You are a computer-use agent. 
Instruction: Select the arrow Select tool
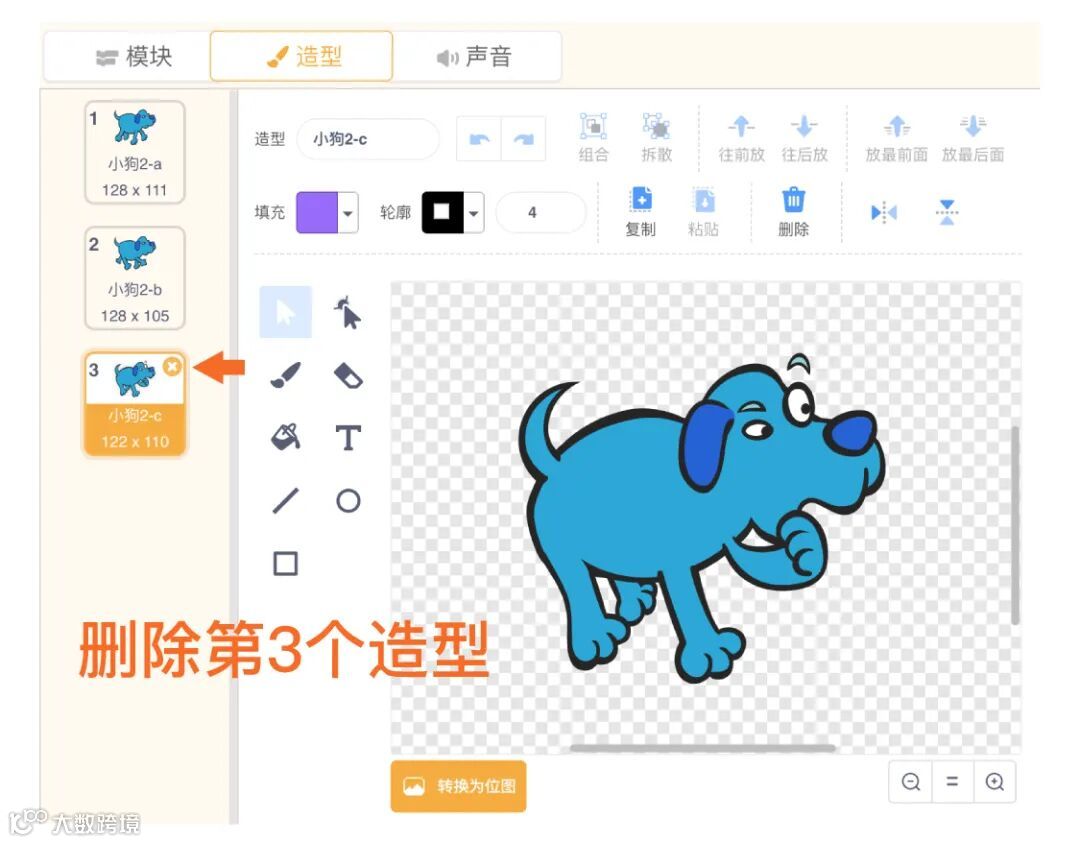coord(285,312)
